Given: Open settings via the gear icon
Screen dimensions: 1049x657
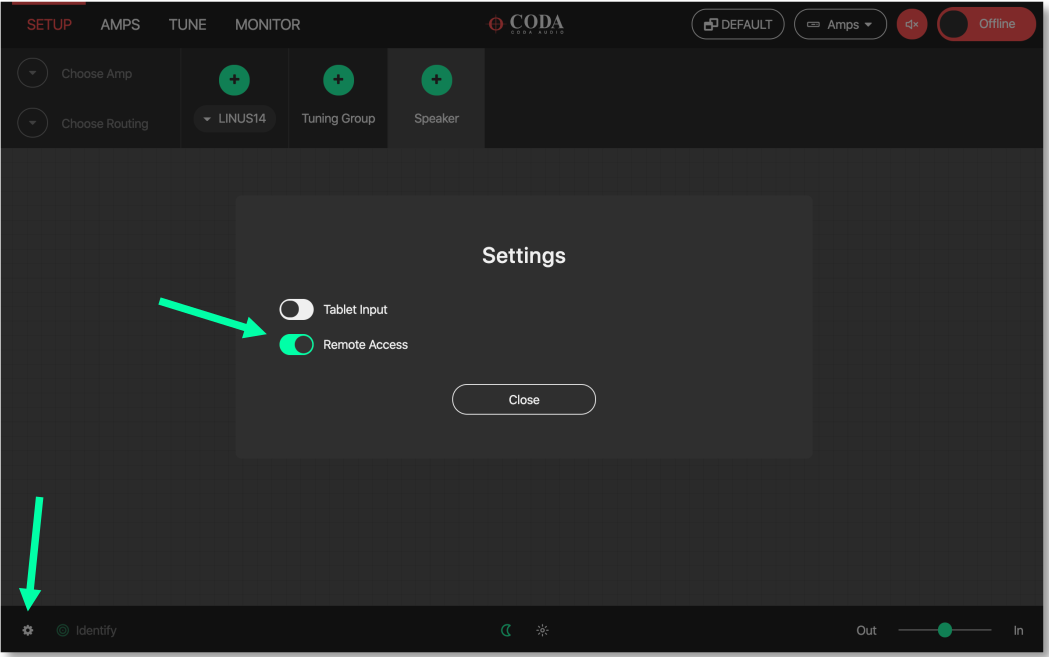Looking at the screenshot, I should click(28, 631).
